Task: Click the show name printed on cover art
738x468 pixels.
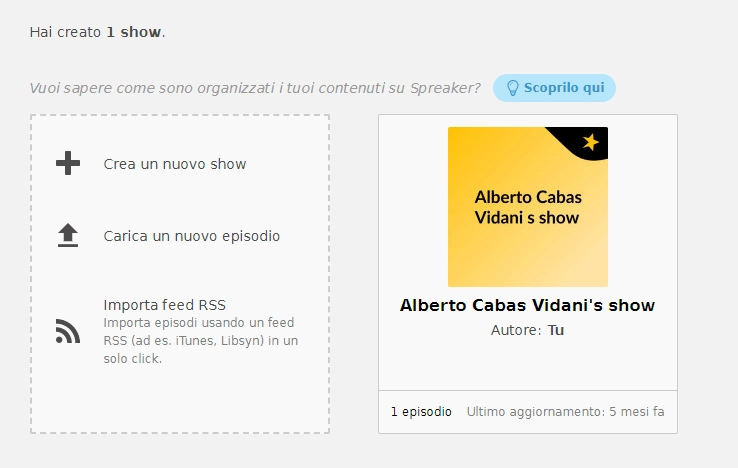Action: [x=527, y=207]
